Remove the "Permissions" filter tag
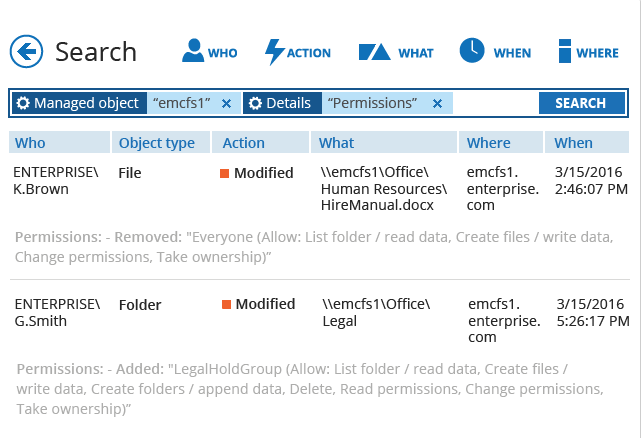The height and width of the screenshot is (438, 642). tap(437, 103)
